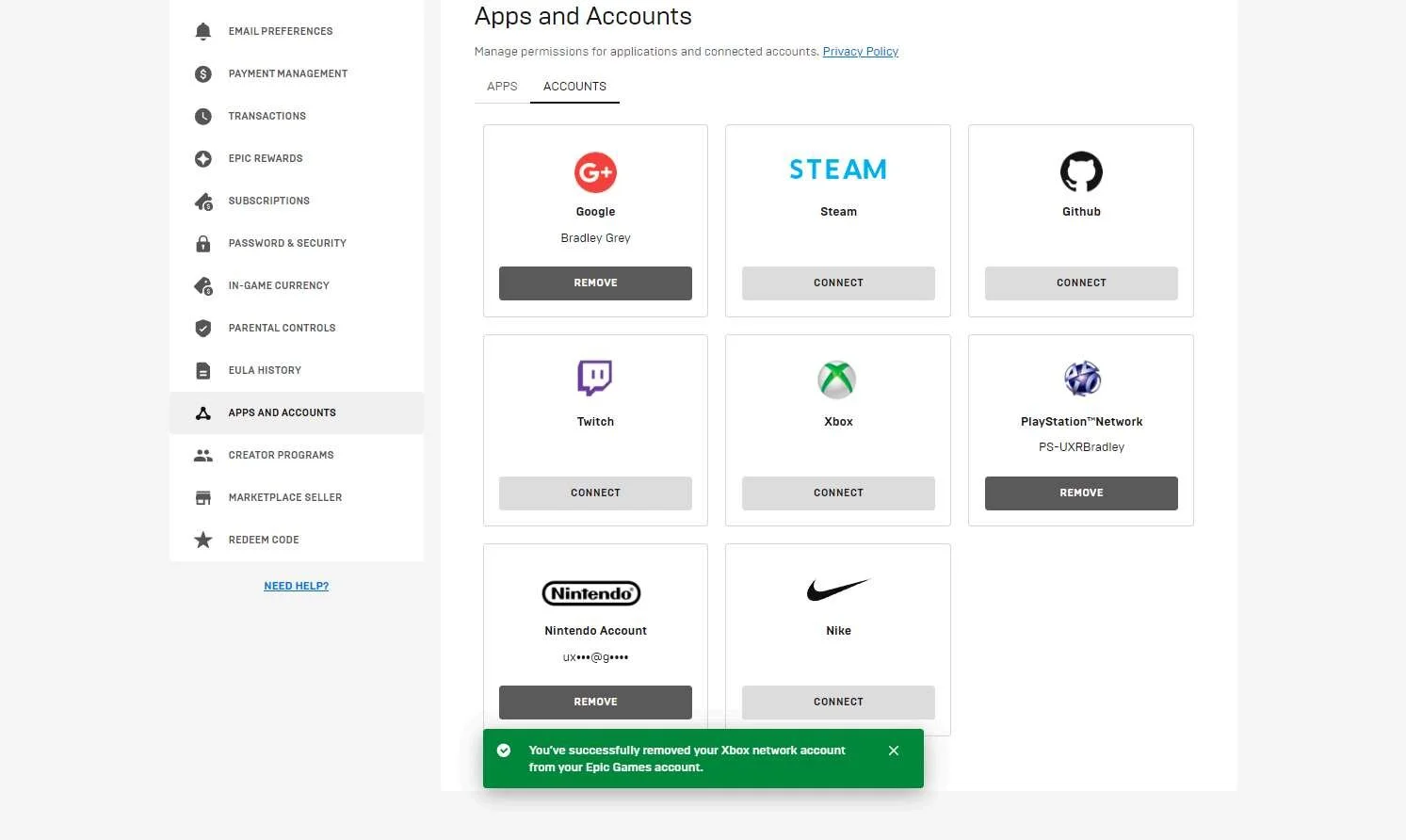
Task: Open Email Preferences in sidebar
Action: point(297,31)
